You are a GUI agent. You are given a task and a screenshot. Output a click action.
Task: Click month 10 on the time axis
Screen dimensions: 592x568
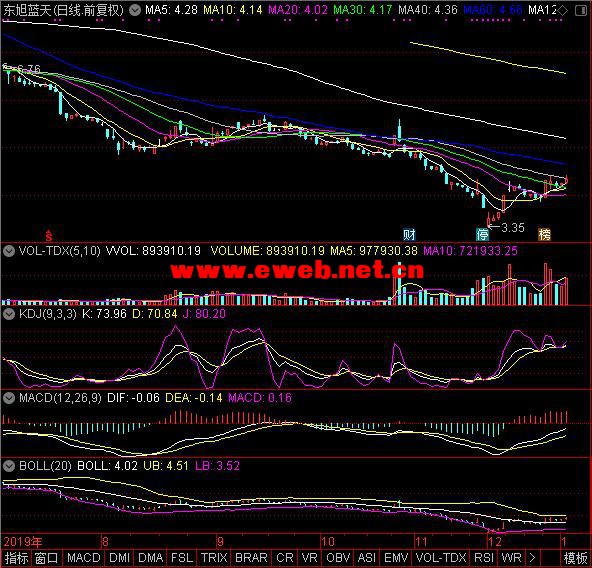coord(328,542)
